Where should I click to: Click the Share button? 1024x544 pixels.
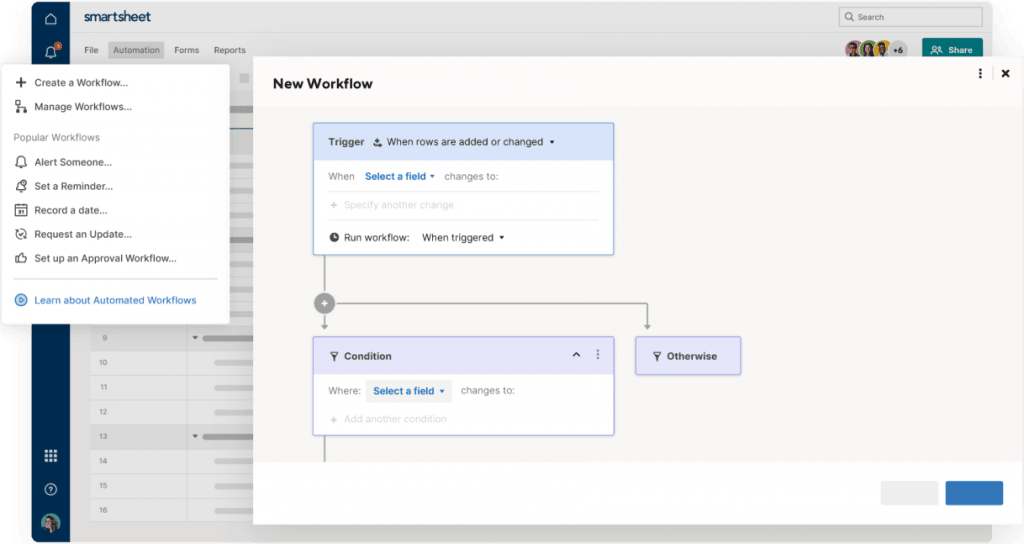pyautogui.click(x=952, y=50)
